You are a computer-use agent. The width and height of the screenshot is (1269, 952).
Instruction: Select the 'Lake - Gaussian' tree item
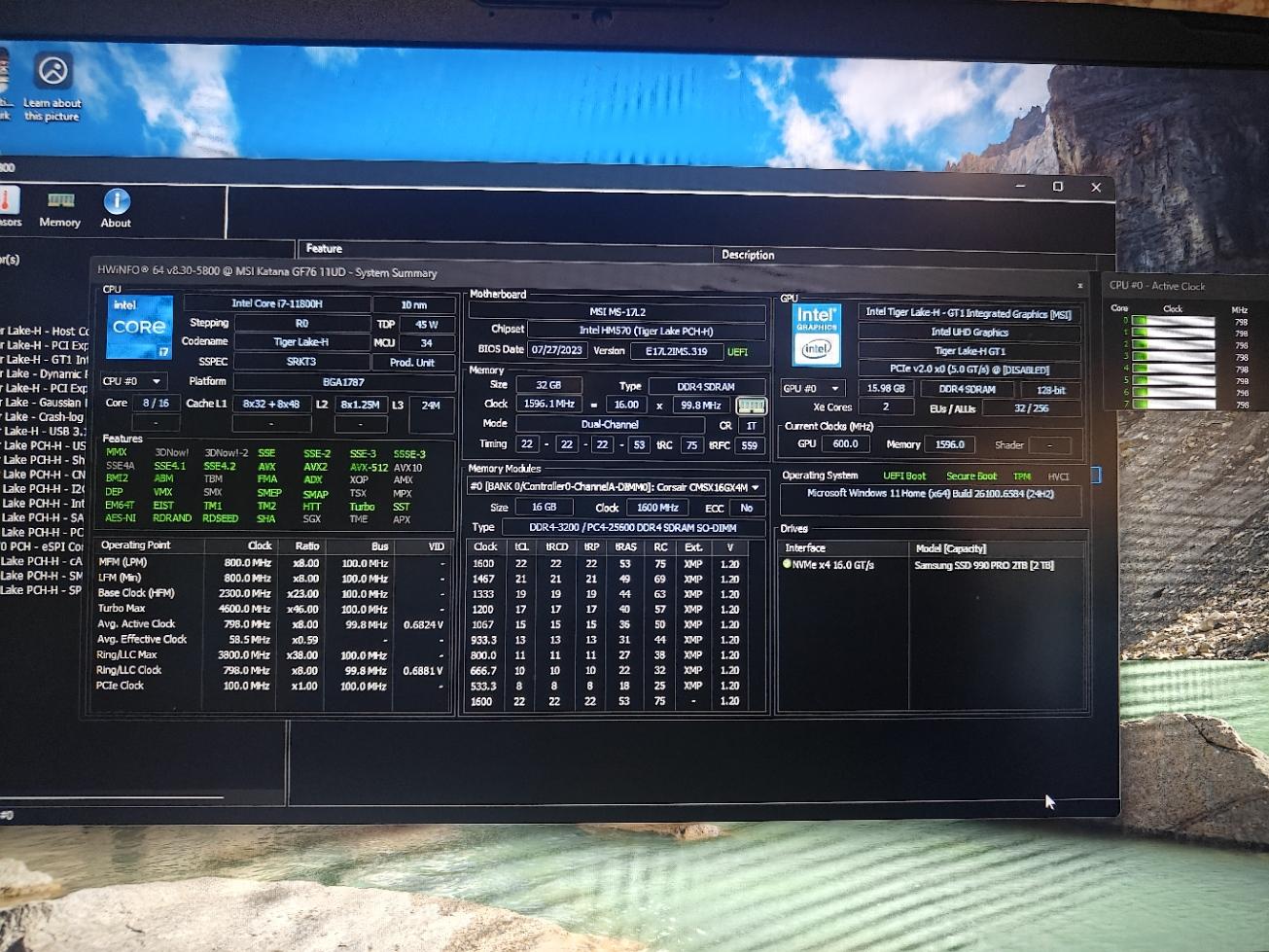pyautogui.click(x=44, y=403)
